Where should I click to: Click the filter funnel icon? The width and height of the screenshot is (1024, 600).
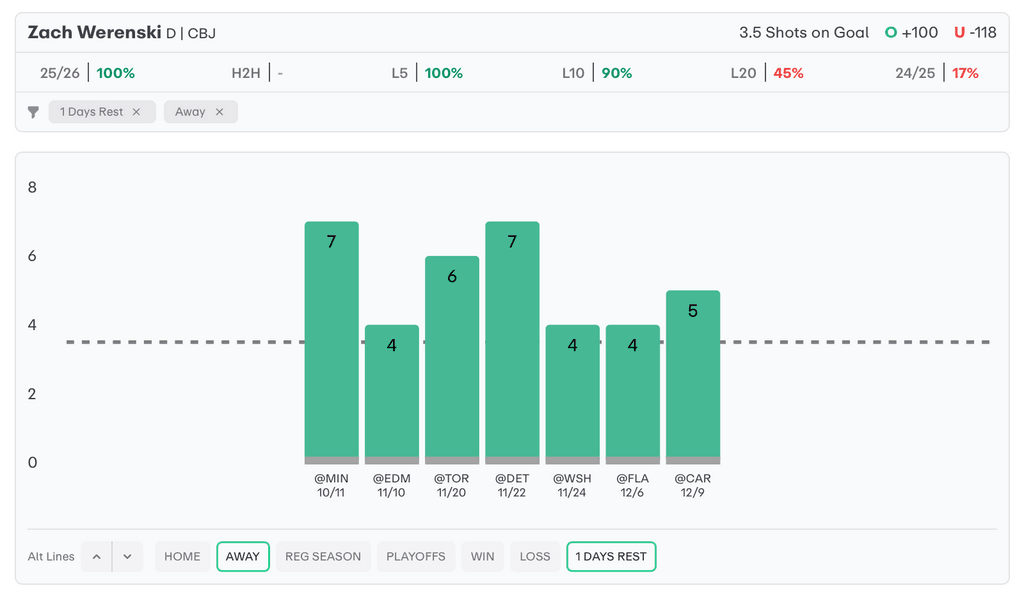coord(33,112)
